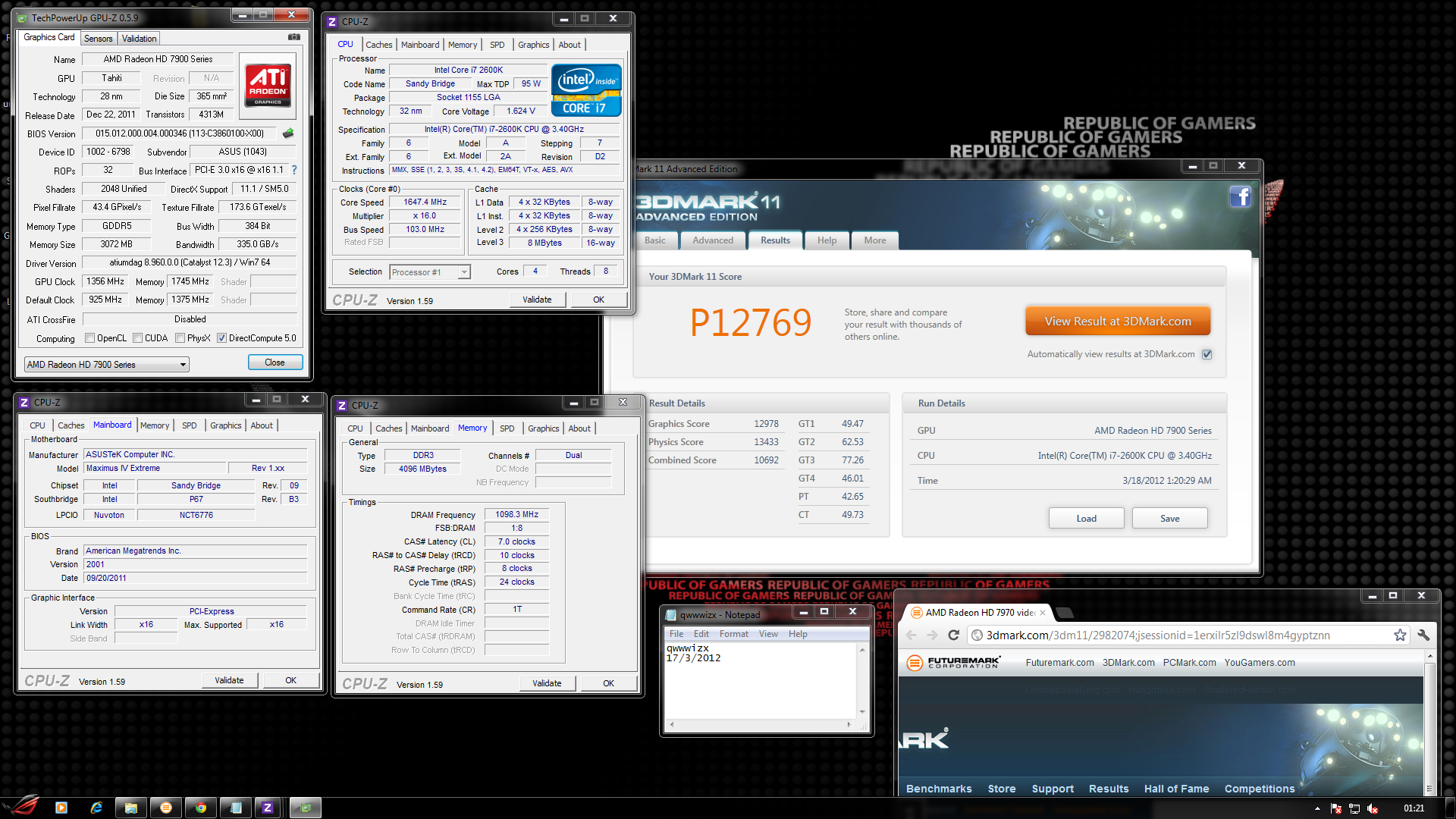Click the Chrome address bar URL
This screenshot has height=819, width=1456.
click(x=1158, y=635)
